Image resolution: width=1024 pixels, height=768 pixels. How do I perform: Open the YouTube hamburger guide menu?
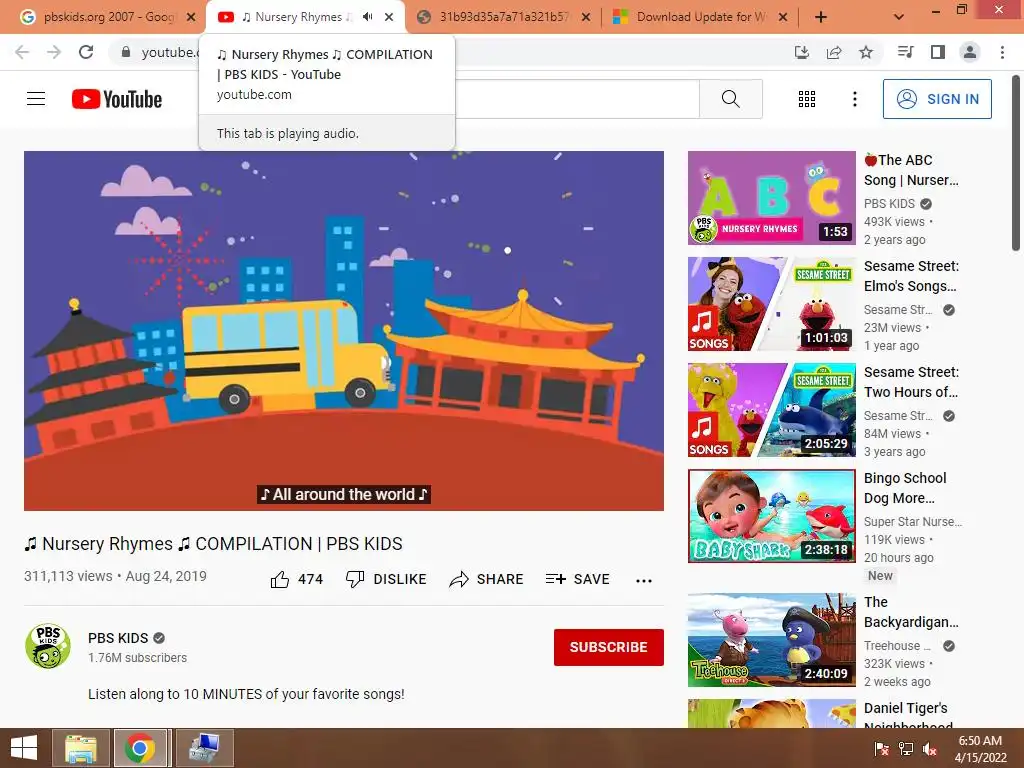point(36,99)
